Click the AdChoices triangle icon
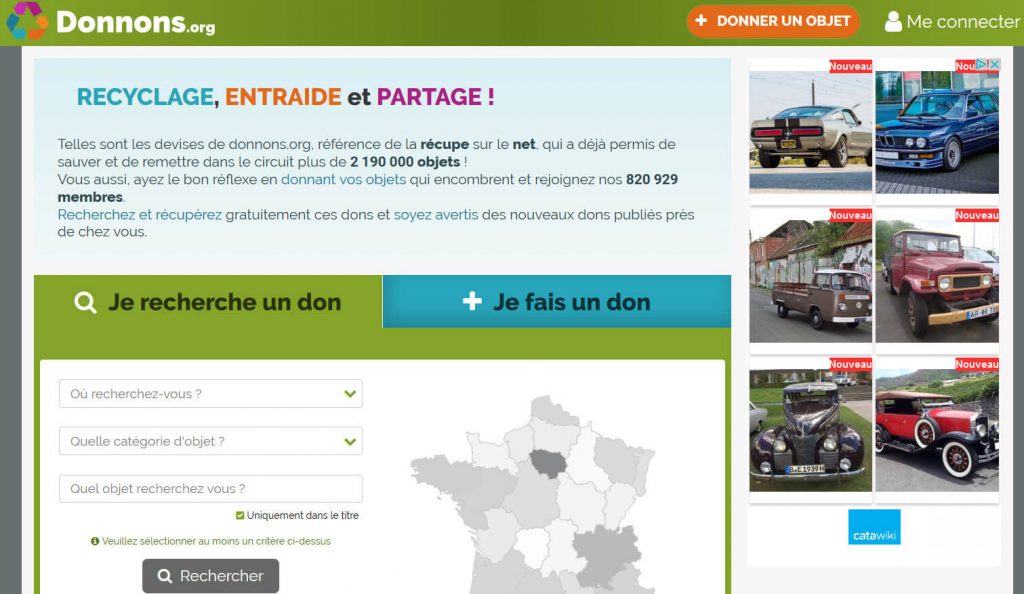The width and height of the screenshot is (1024, 594). tap(981, 64)
